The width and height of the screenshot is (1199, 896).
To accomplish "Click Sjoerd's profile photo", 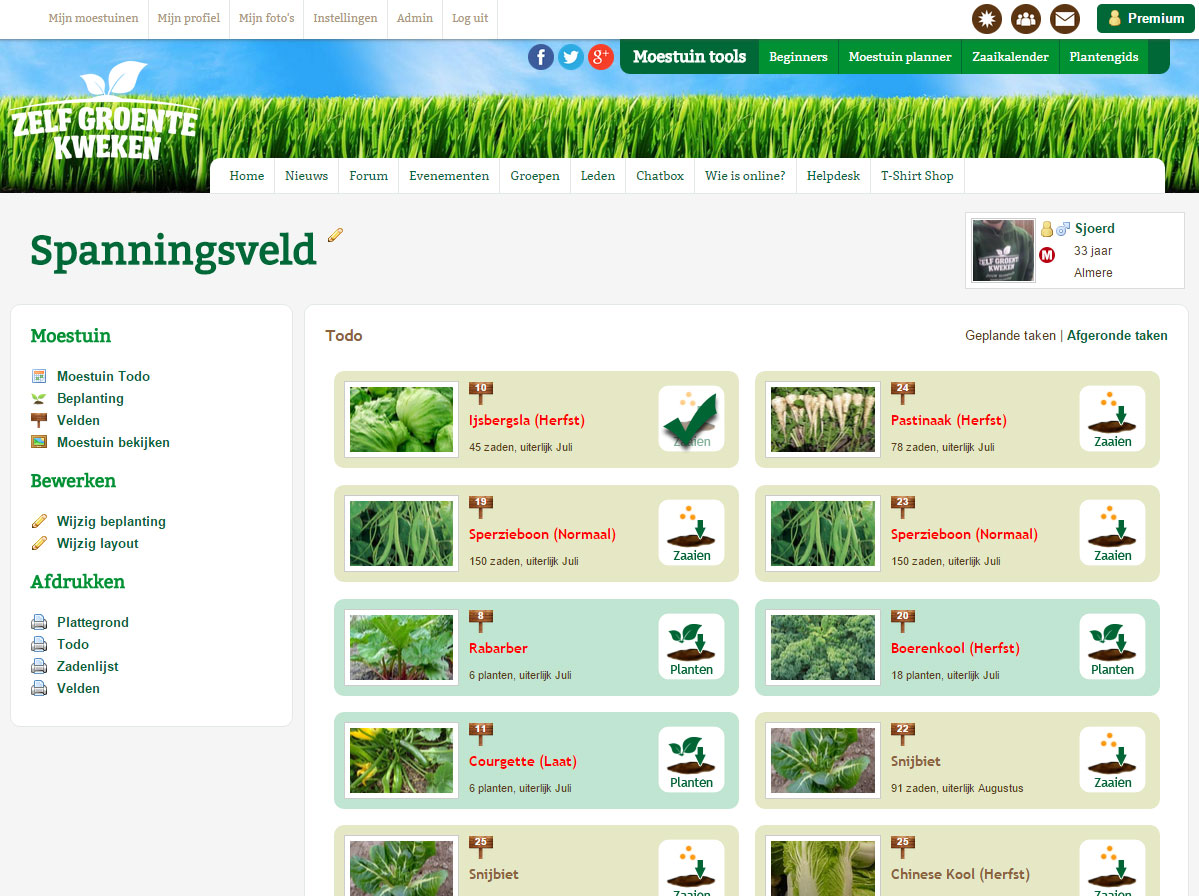I will pos(1002,250).
